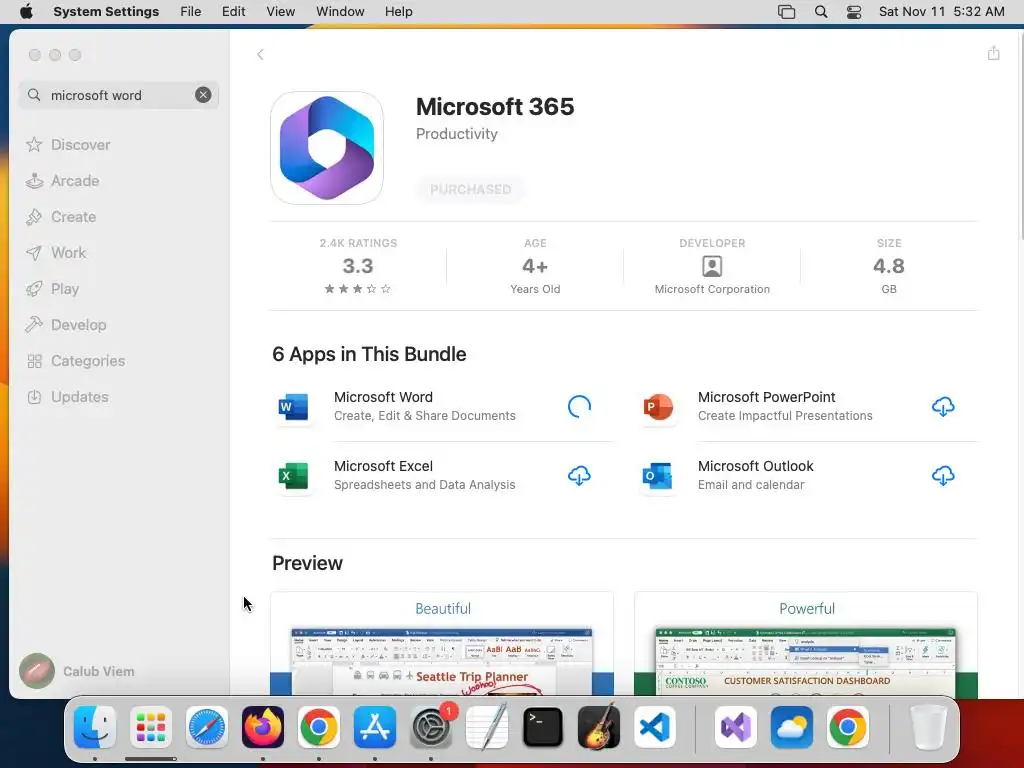This screenshot has height=768, width=1024.
Task: Click the Productivity category label
Action: [x=456, y=134]
